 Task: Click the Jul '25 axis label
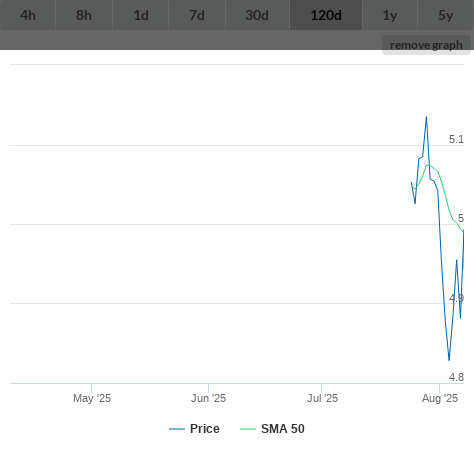pyautogui.click(x=322, y=398)
